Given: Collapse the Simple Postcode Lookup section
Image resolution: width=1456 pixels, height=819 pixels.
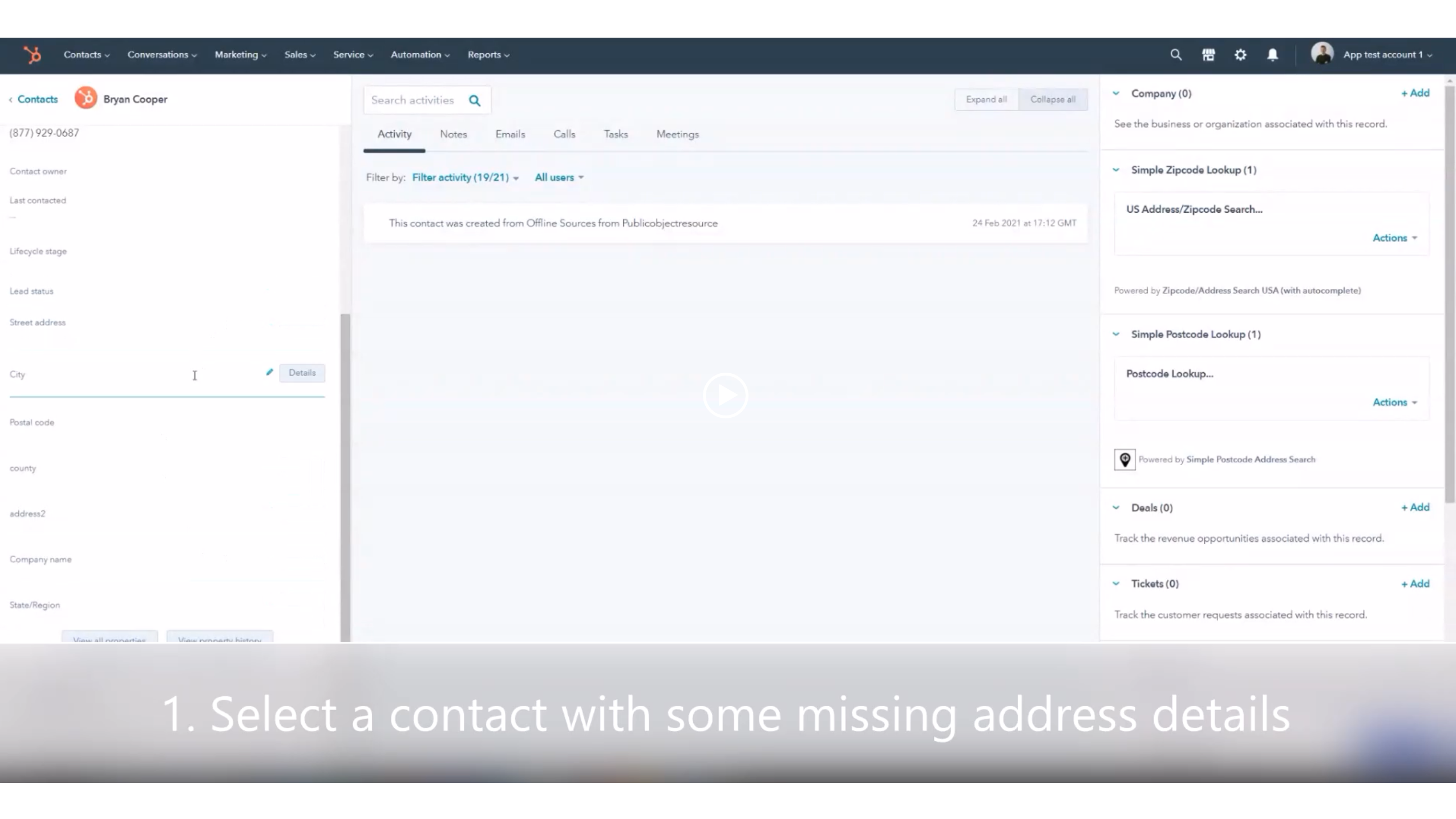Looking at the screenshot, I should 1117,333.
